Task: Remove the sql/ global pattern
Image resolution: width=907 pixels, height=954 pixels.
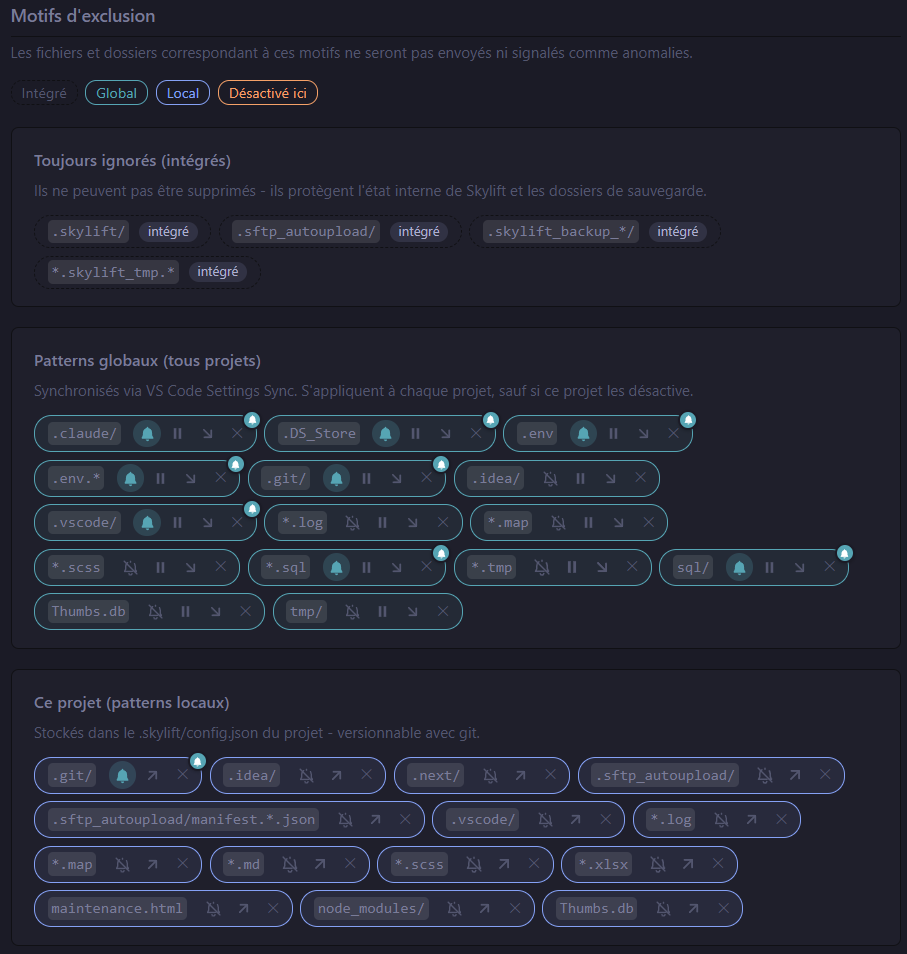Action: point(830,568)
